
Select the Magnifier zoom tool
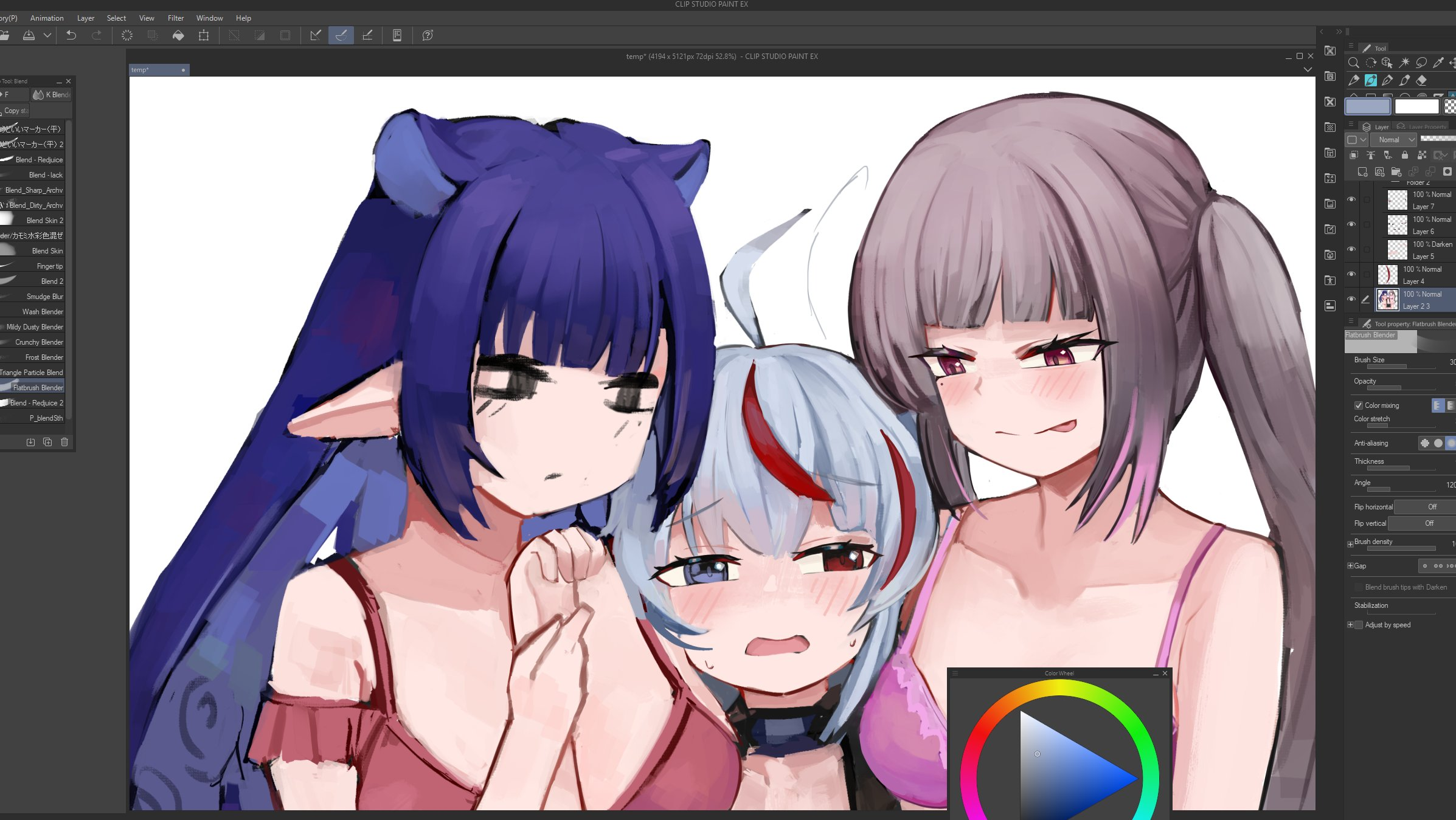1353,63
